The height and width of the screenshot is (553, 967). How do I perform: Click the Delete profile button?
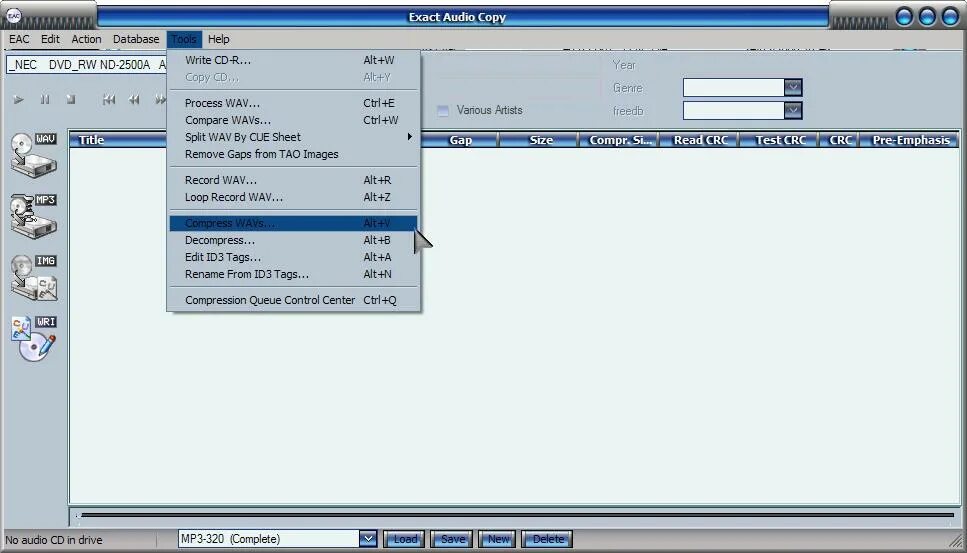coord(548,539)
